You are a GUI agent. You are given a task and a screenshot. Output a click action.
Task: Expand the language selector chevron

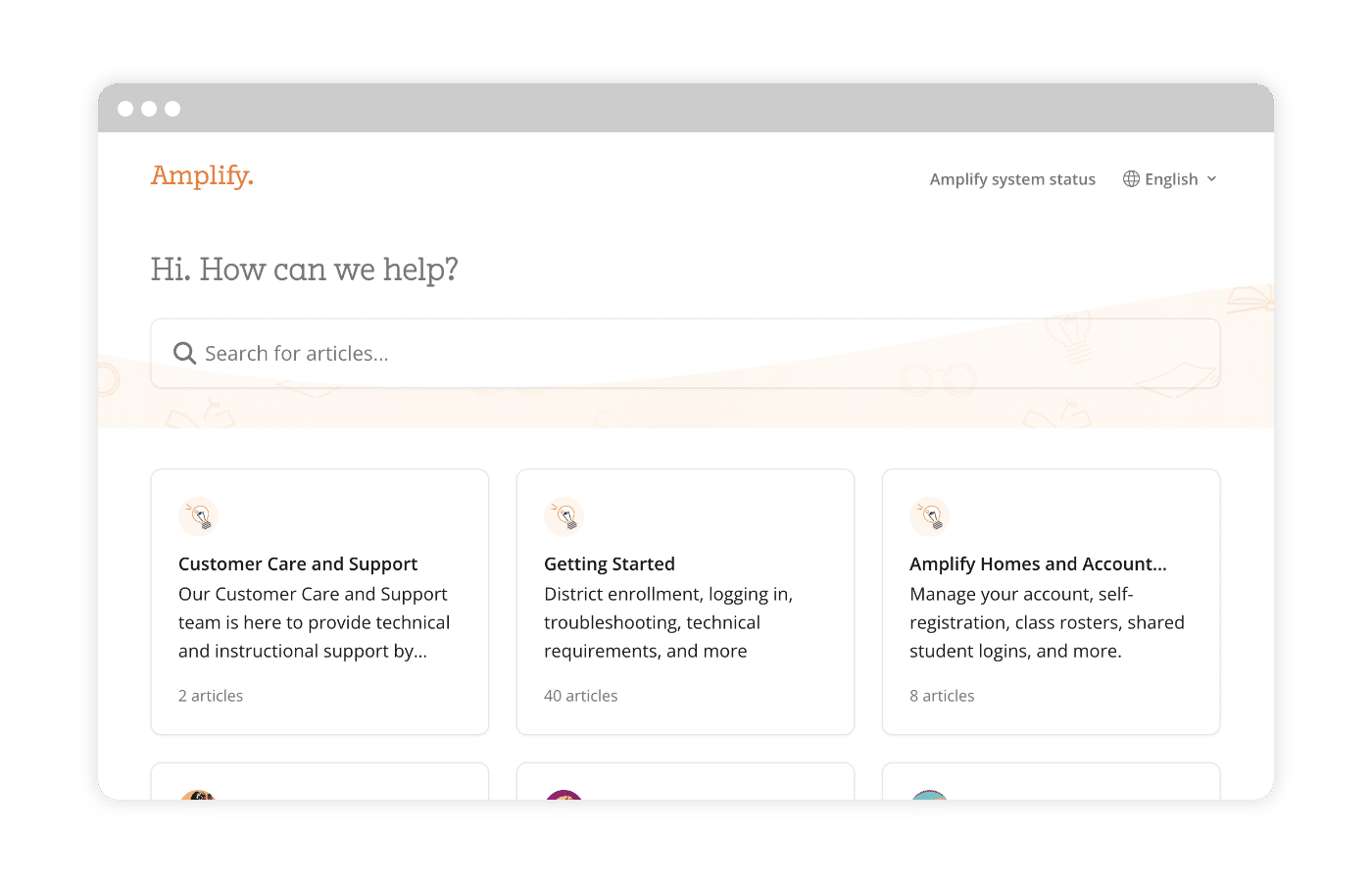[x=1213, y=179]
